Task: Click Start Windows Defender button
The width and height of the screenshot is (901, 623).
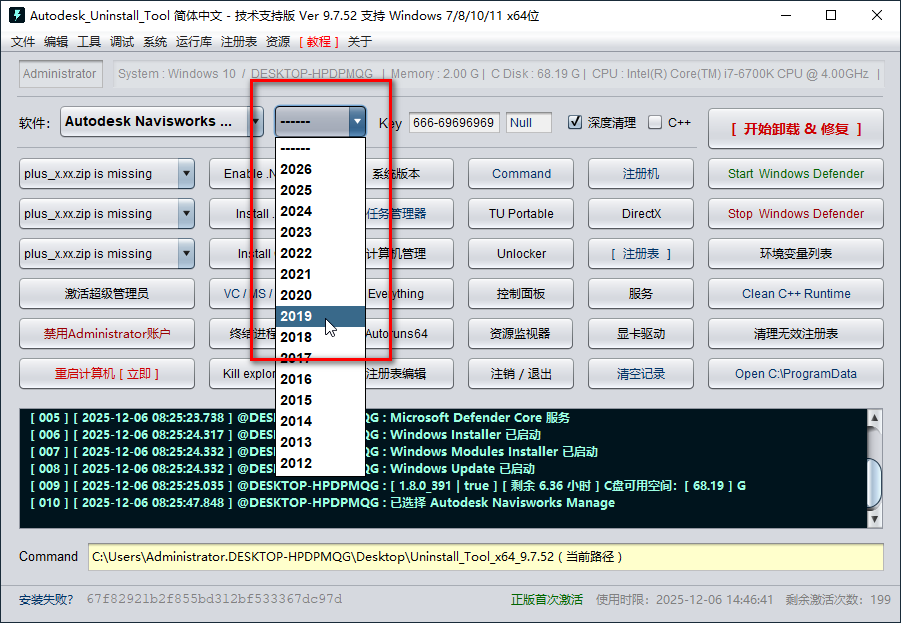Action: click(796, 174)
